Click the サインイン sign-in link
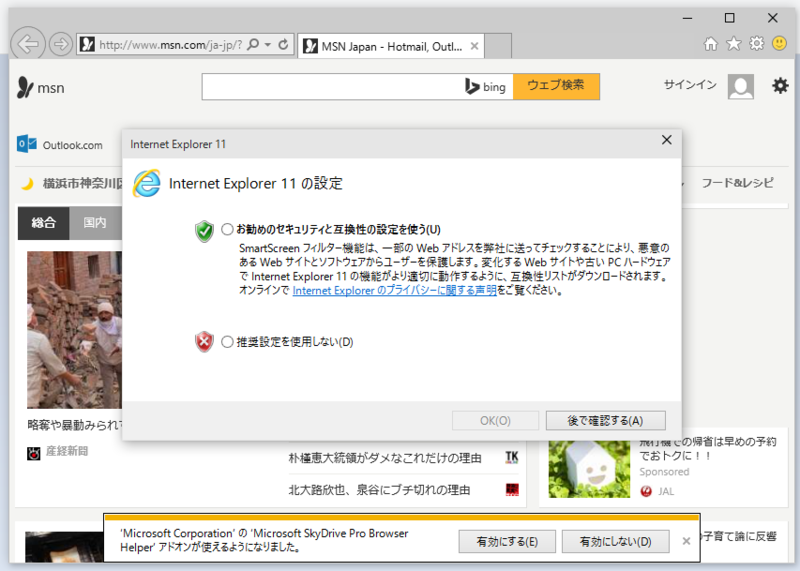The height and width of the screenshot is (571, 800). (690, 85)
